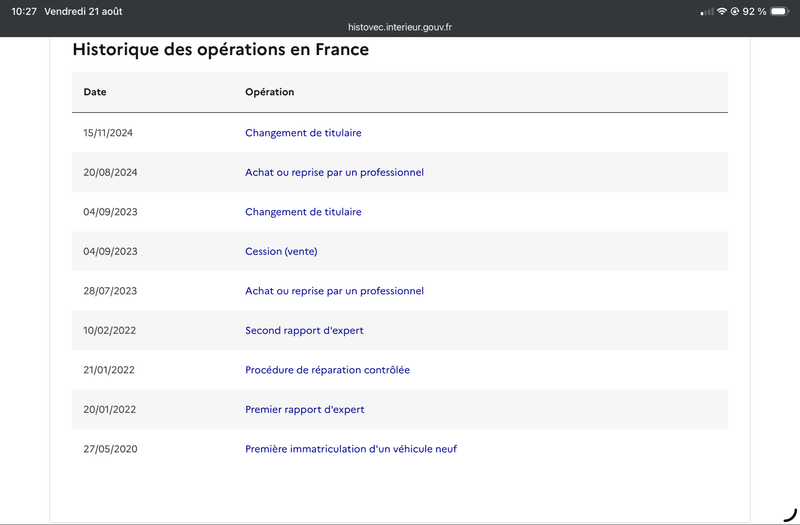Open the 20/08/2024 Achat ou reprise par un professionnel link
The width and height of the screenshot is (800, 525).
click(334, 172)
